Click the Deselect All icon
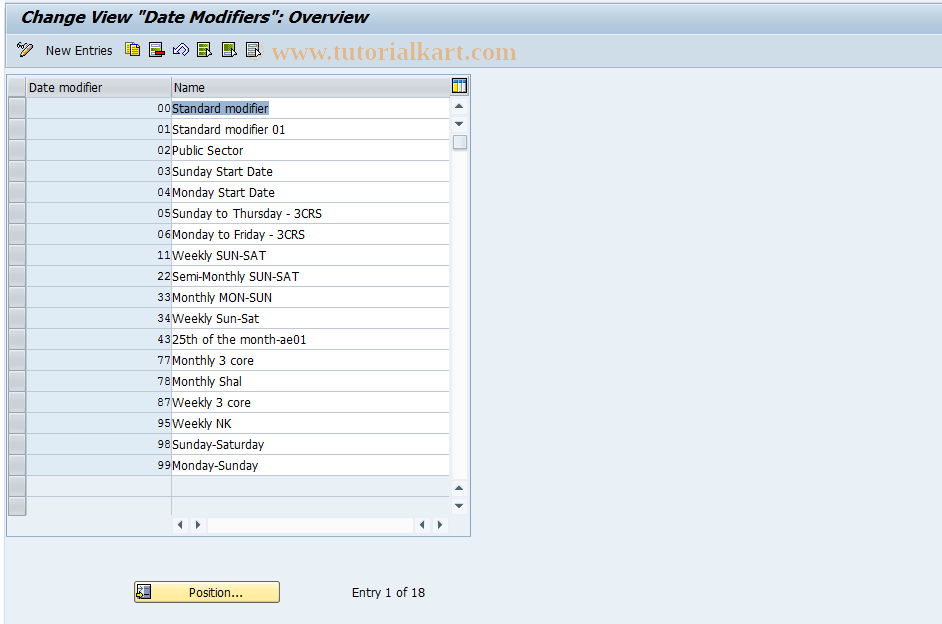Screen dimensions: 942x624 click(254, 50)
